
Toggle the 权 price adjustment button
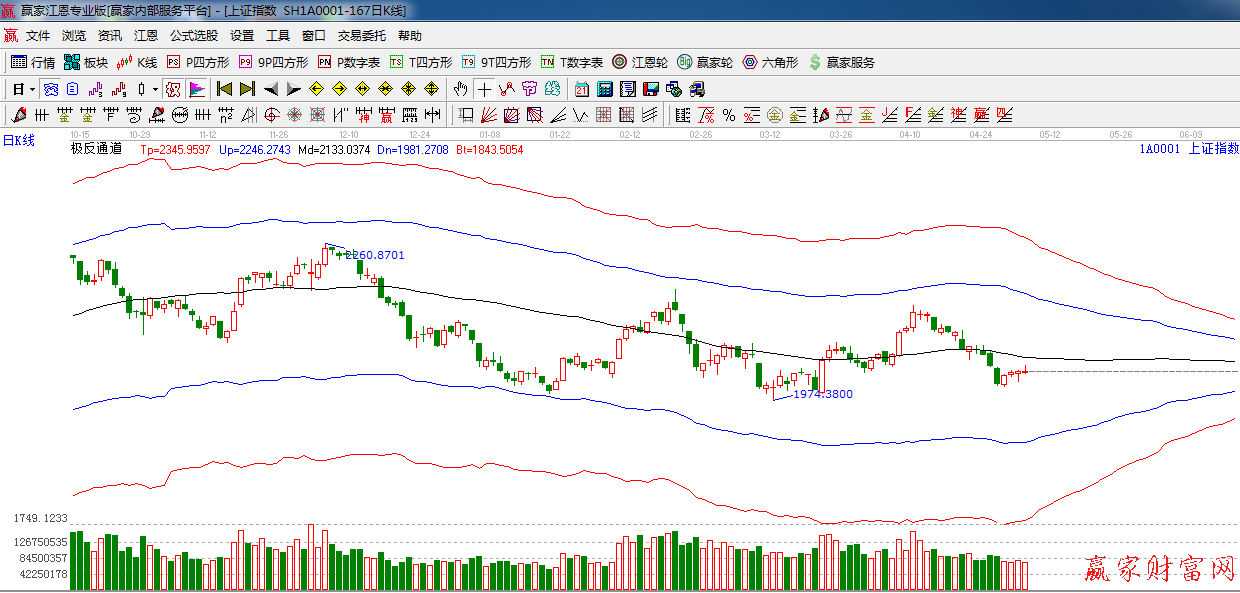pos(173,89)
